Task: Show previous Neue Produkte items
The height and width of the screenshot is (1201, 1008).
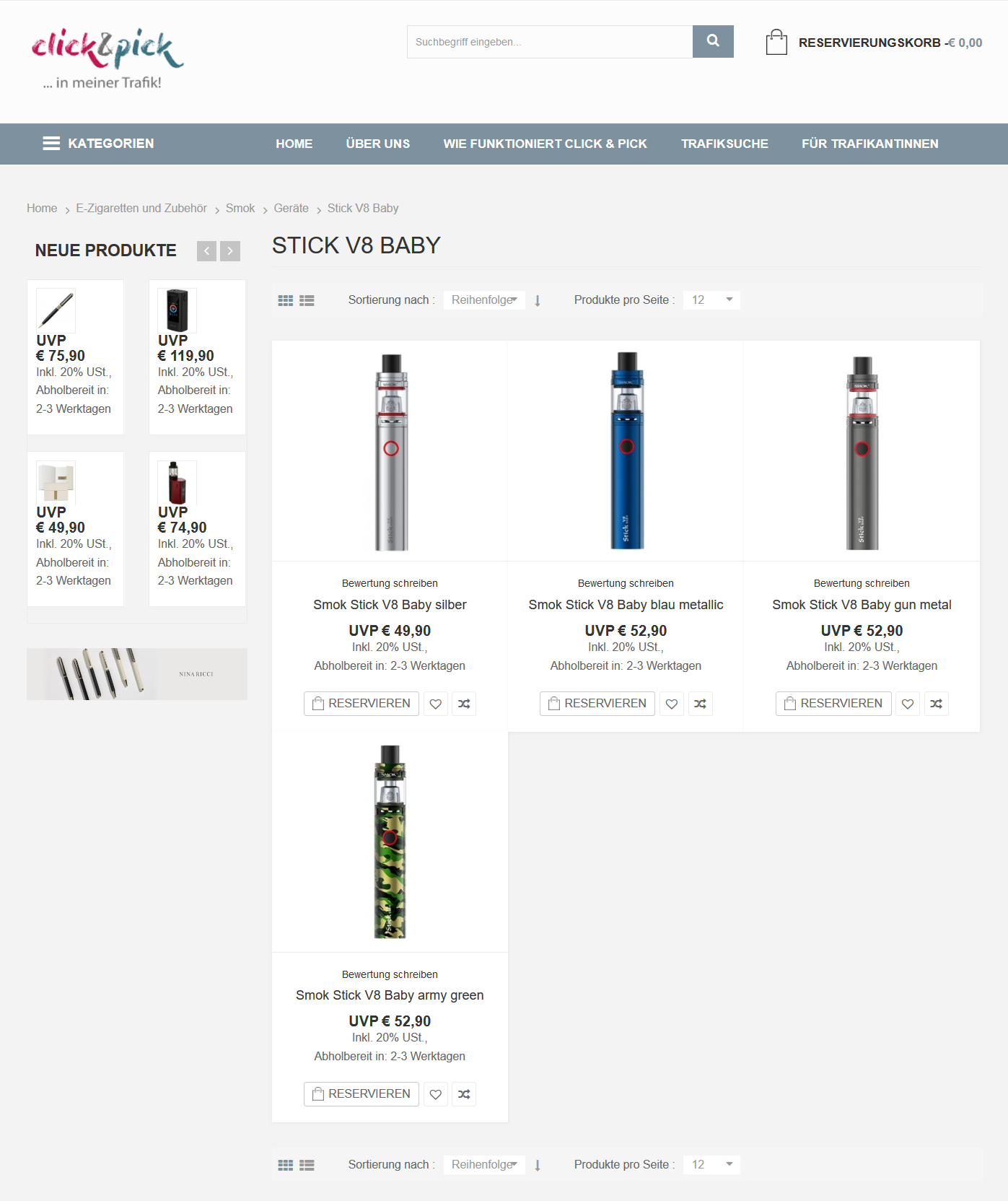Action: pos(206,250)
